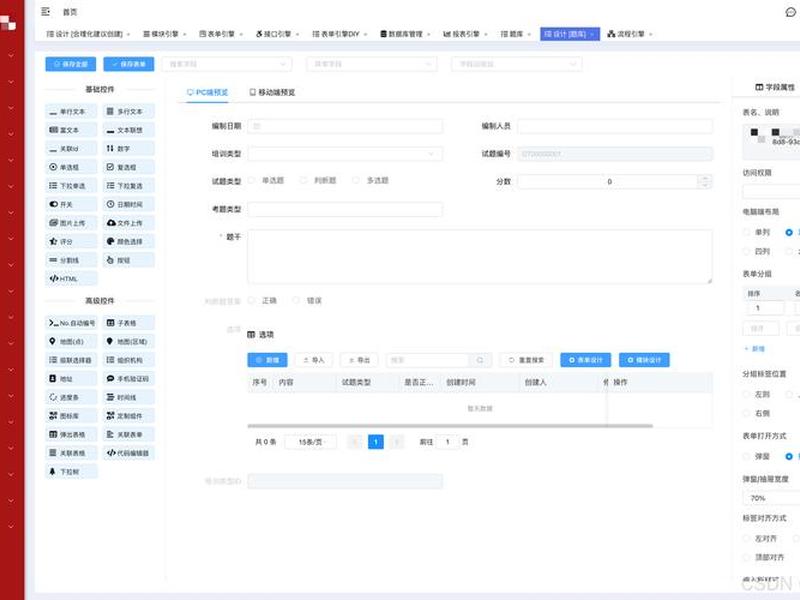Insert the 子表格 sub-table control
Screen dimensions: 800x600
click(x=129, y=323)
